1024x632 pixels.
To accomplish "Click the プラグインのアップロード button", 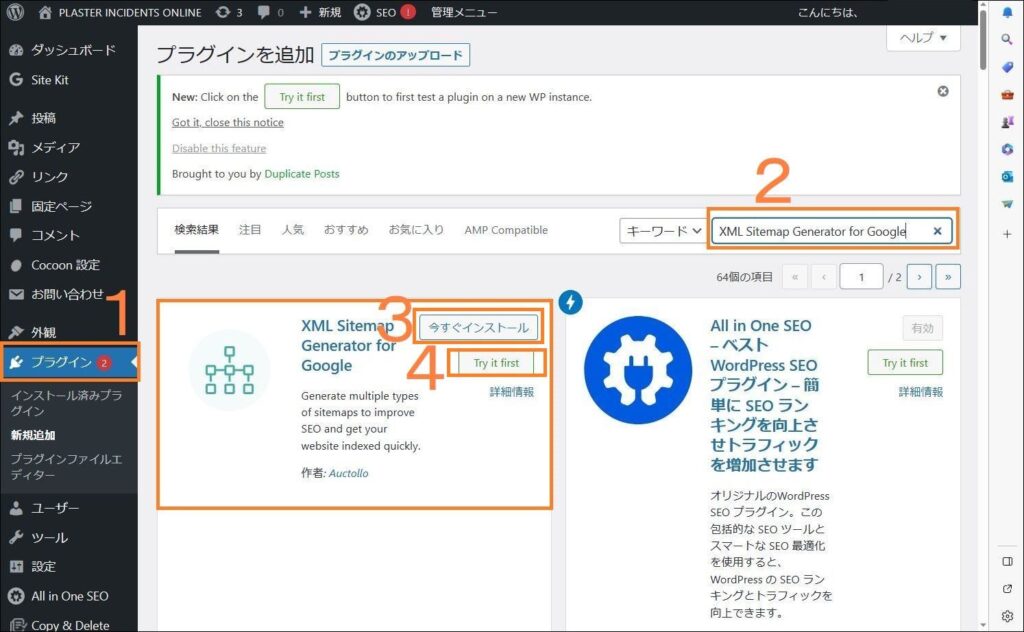I will 395,55.
